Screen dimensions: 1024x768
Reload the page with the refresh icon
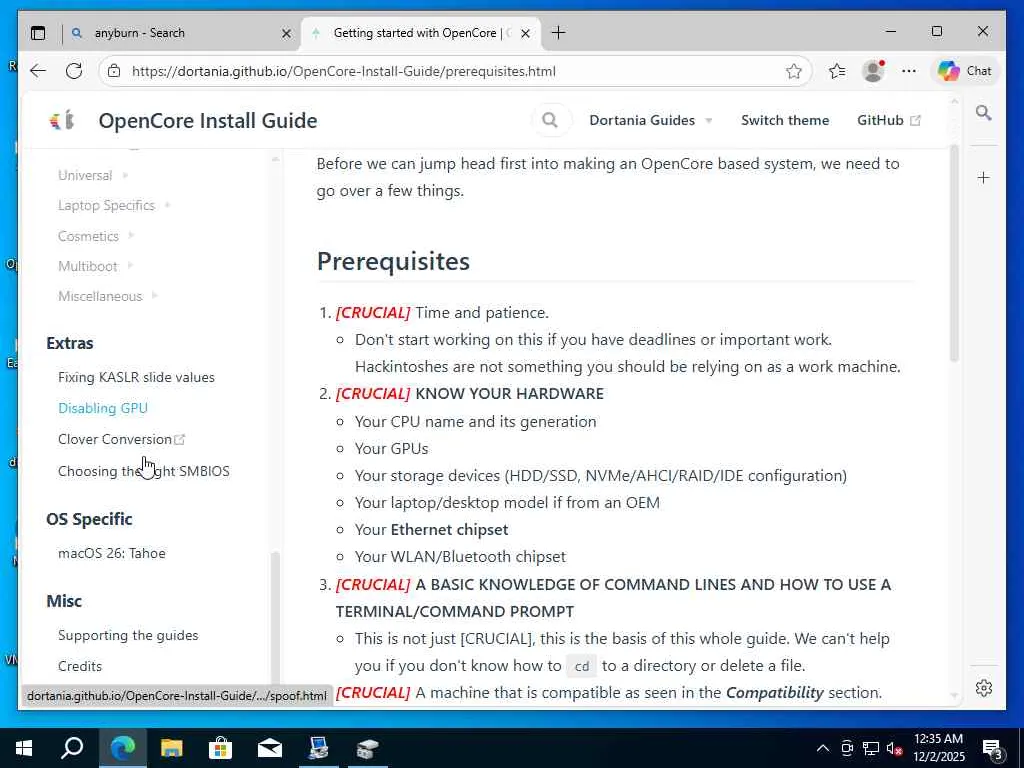point(74,71)
